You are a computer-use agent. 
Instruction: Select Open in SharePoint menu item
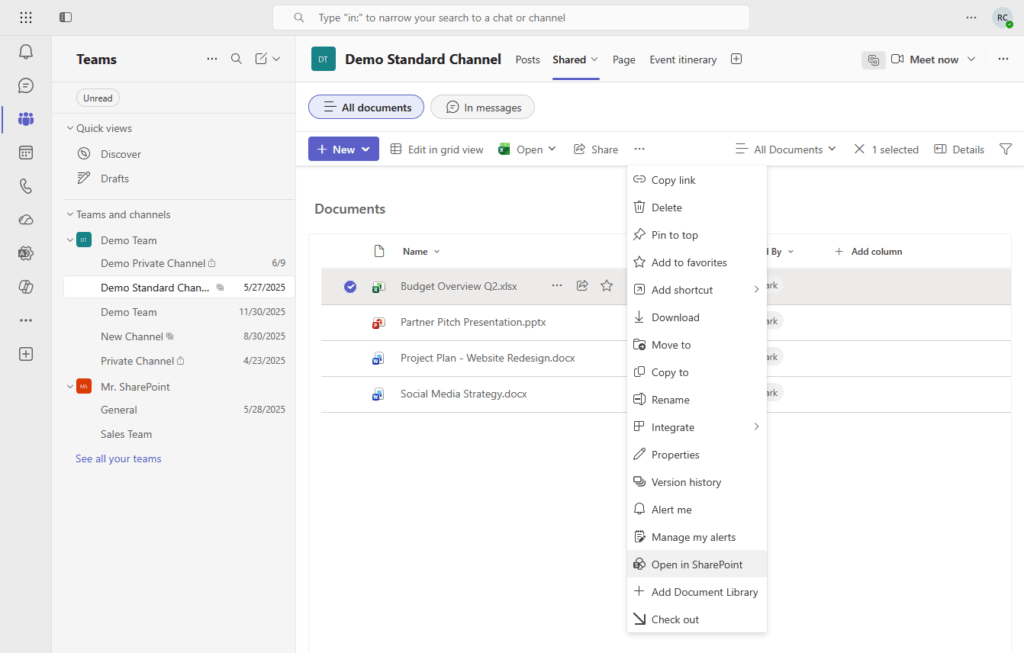coord(696,564)
